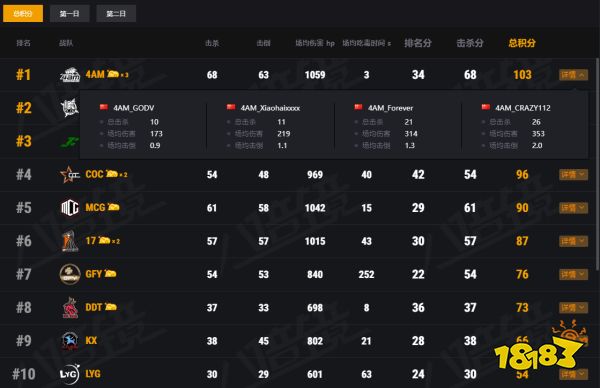Click chicken dinner icon next to 4AM
The image size is (600, 388).
click(113, 74)
